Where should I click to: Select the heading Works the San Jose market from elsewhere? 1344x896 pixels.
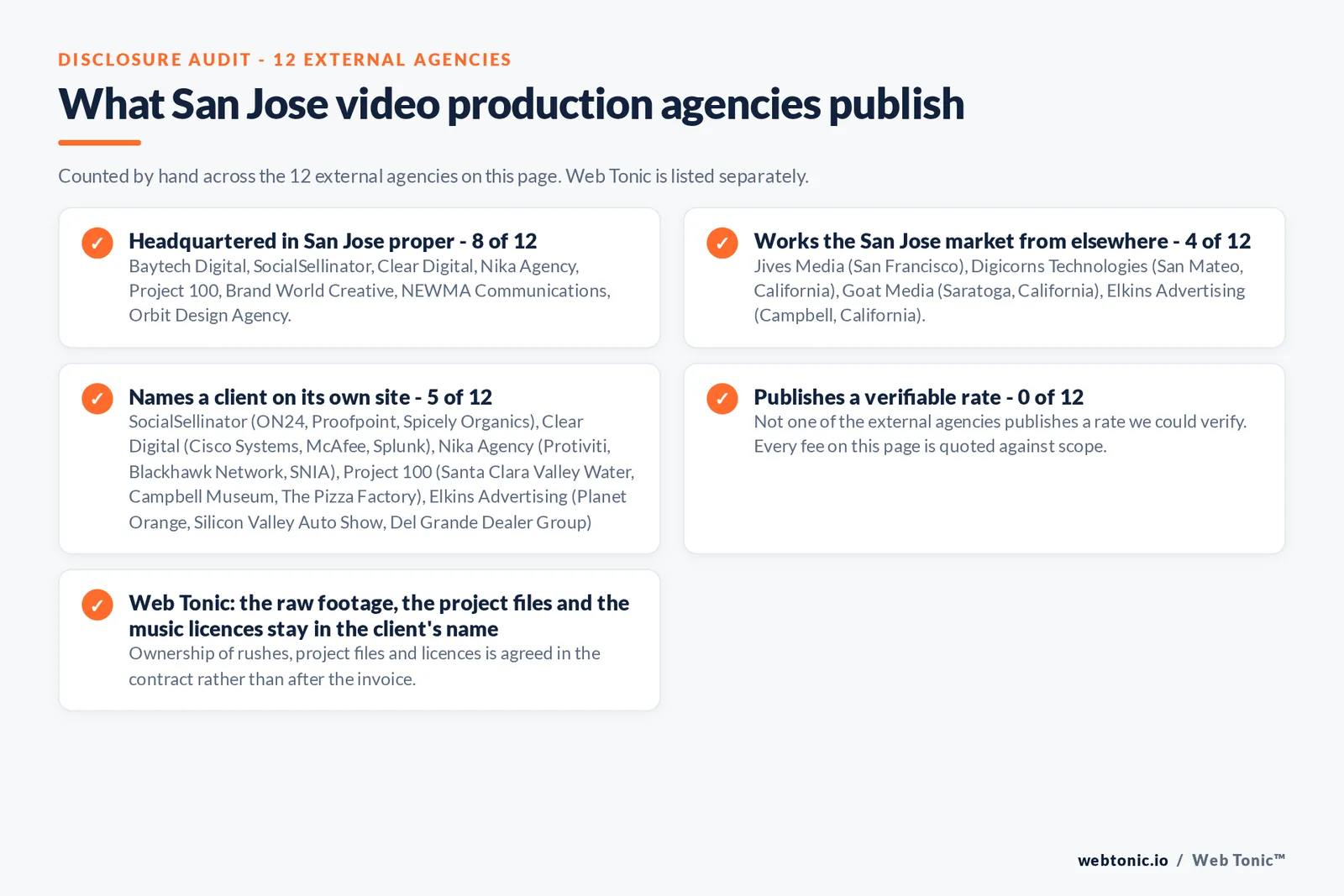pyautogui.click(x=1002, y=241)
